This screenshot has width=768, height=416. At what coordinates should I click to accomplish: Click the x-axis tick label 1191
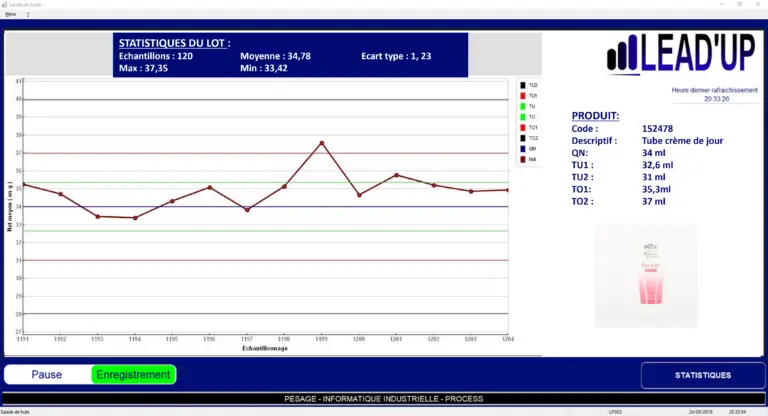pyautogui.click(x=23, y=339)
